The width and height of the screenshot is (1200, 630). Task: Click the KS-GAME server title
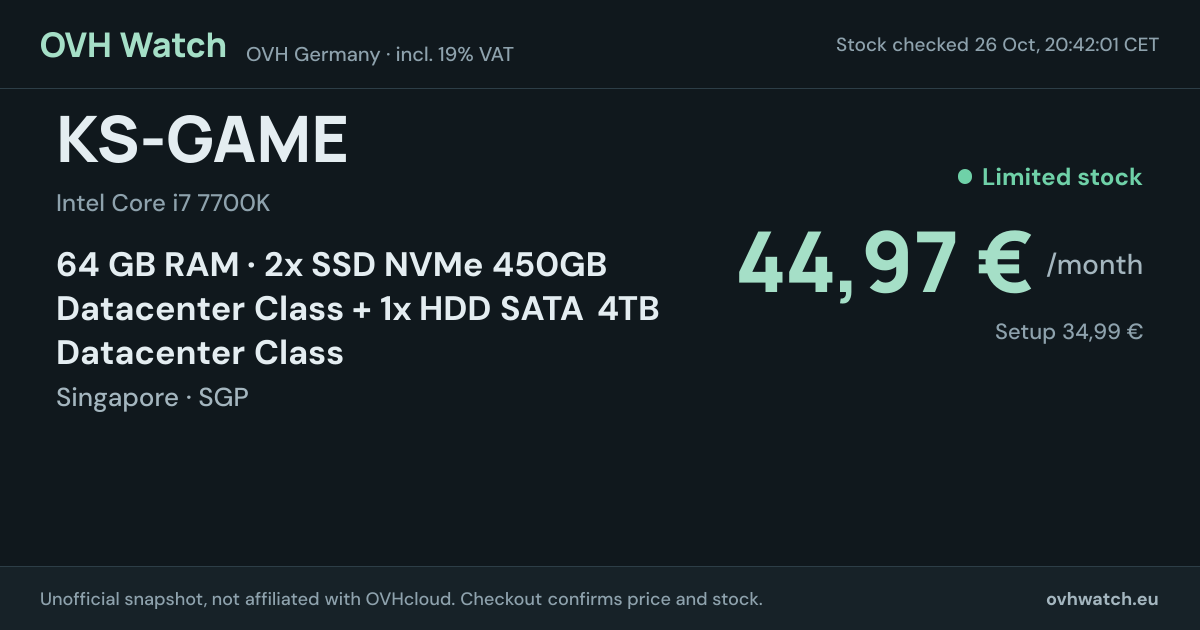pos(202,140)
